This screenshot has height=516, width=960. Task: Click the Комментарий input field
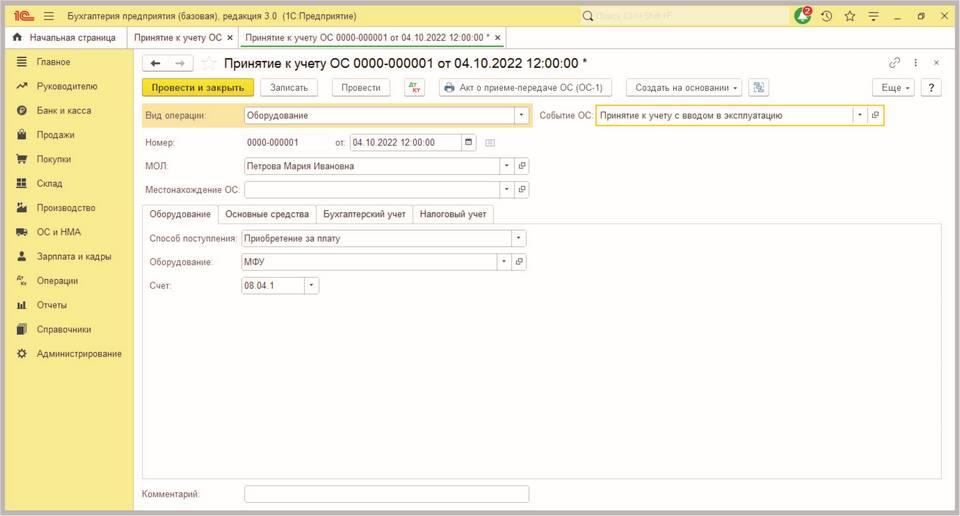coord(386,494)
